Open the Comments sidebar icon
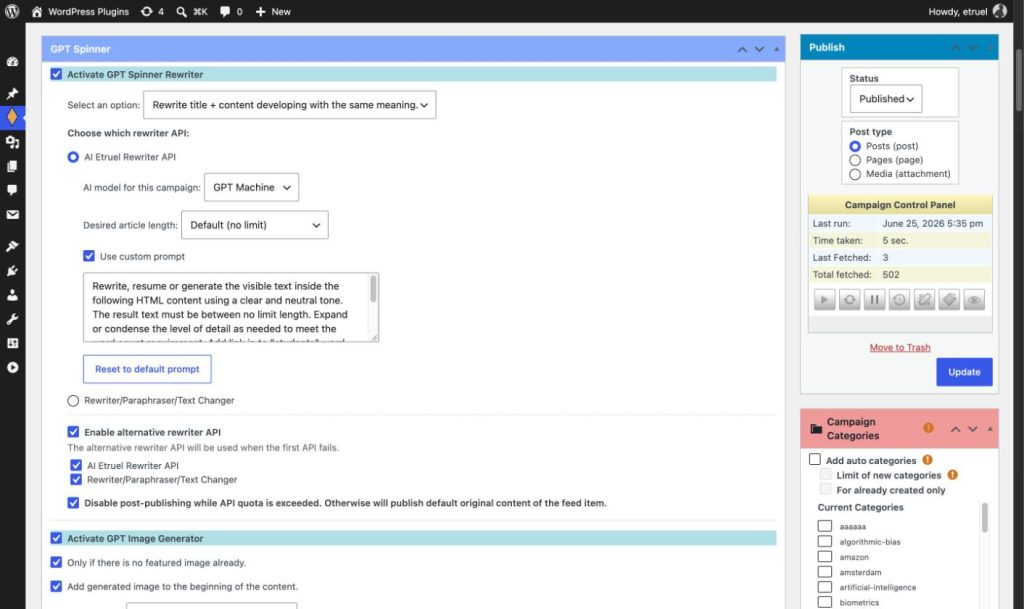Image resolution: width=1024 pixels, height=609 pixels. pos(12,190)
